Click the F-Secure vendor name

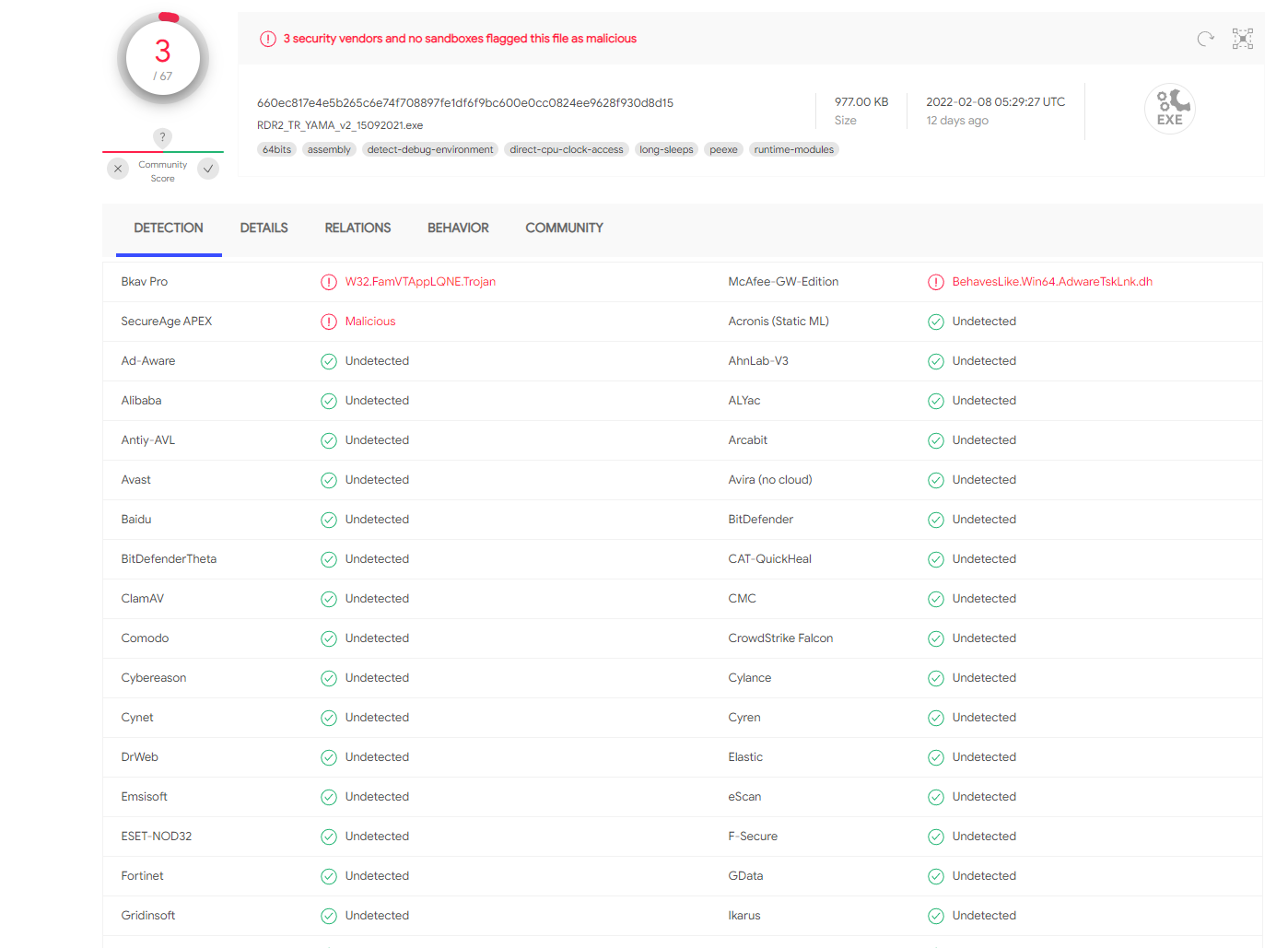click(x=753, y=837)
